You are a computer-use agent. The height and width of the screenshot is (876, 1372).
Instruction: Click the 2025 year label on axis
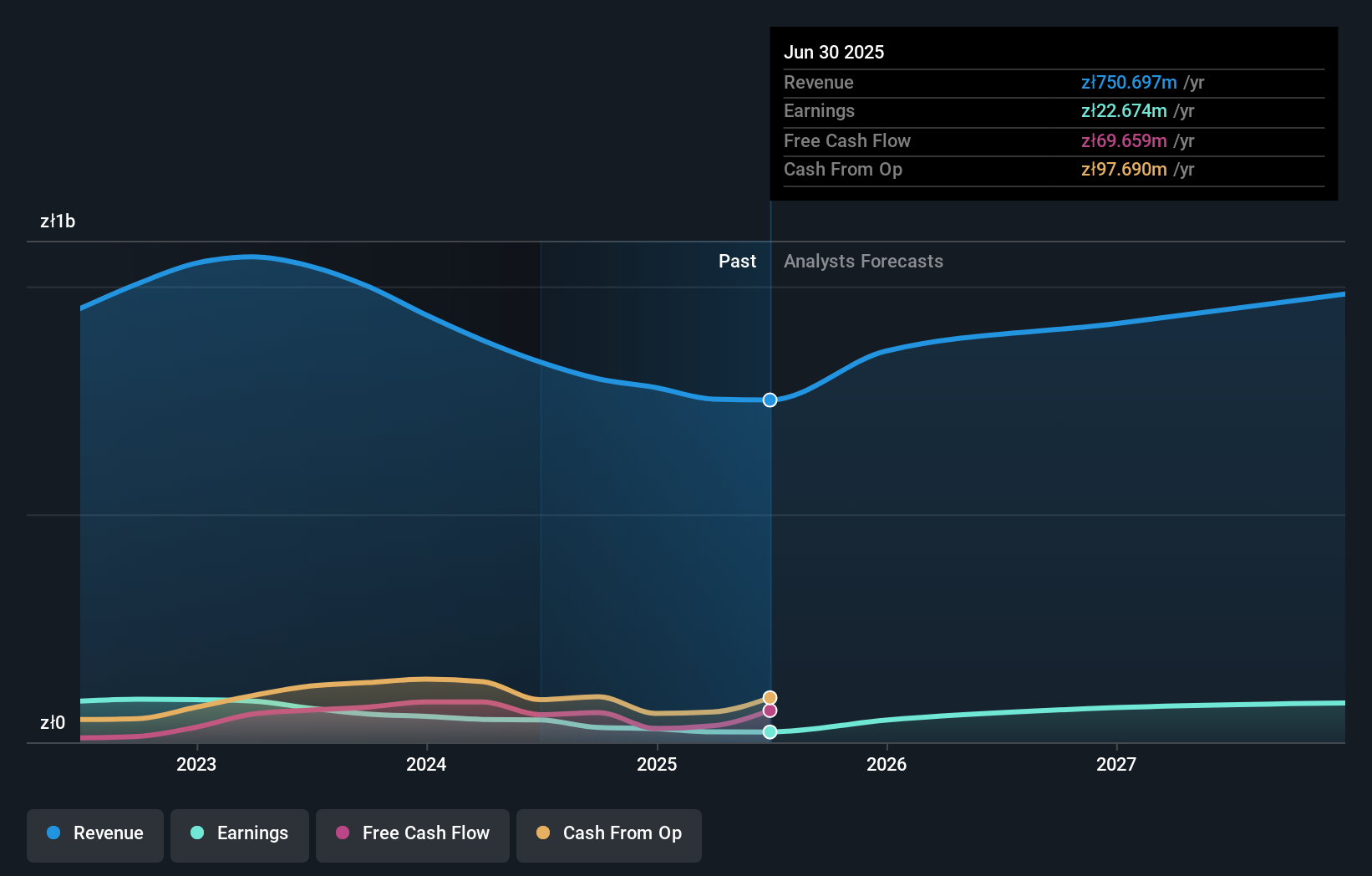pyautogui.click(x=657, y=763)
